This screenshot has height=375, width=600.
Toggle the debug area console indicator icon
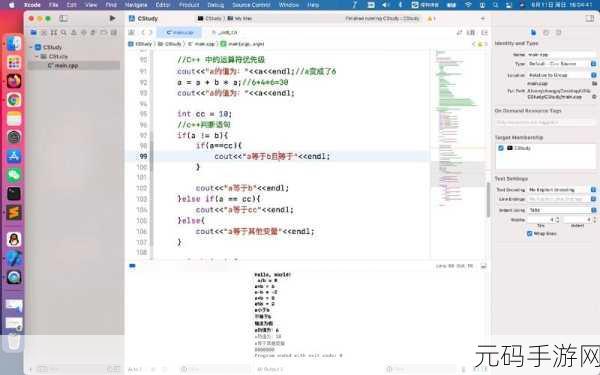pos(132,266)
